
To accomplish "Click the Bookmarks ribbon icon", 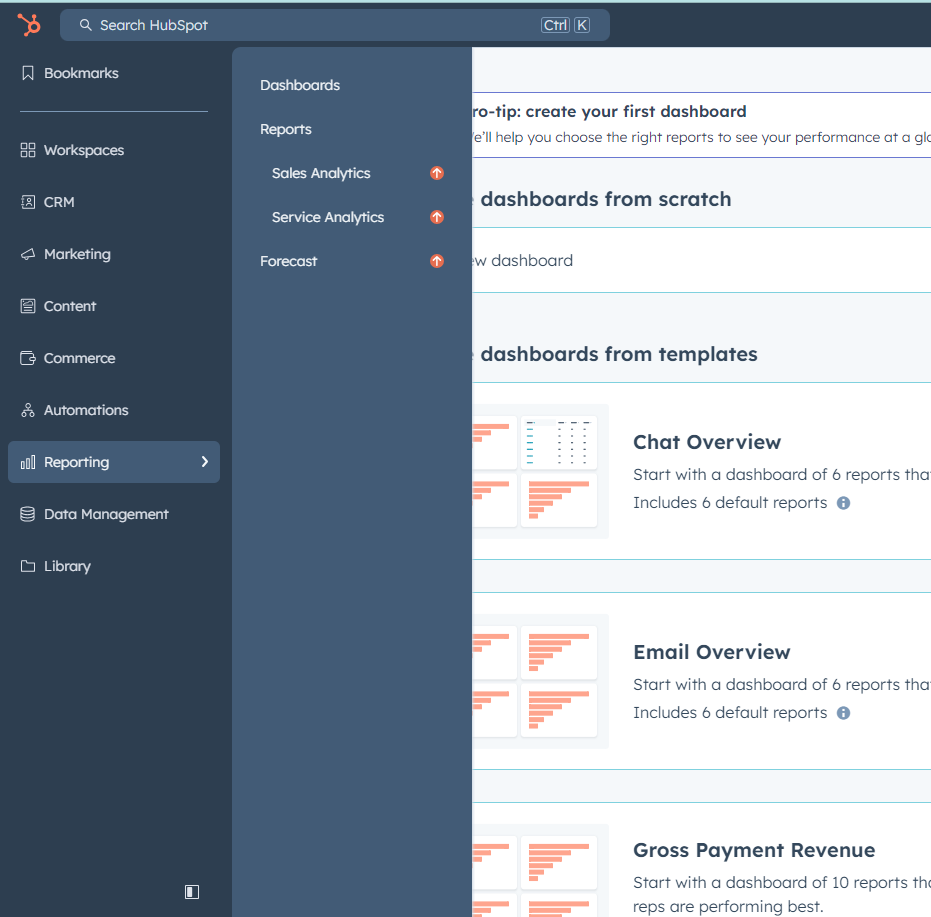I will coord(27,73).
